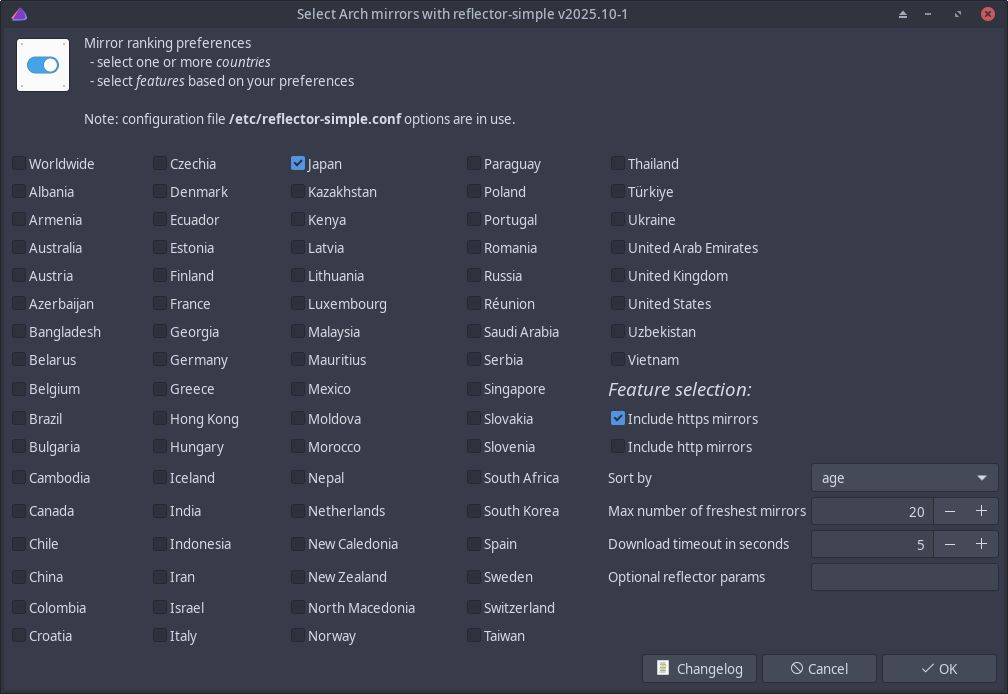Viewport: 1008px width, 694px height.
Task: Click the max freshest mirrors value field
Action: point(872,511)
